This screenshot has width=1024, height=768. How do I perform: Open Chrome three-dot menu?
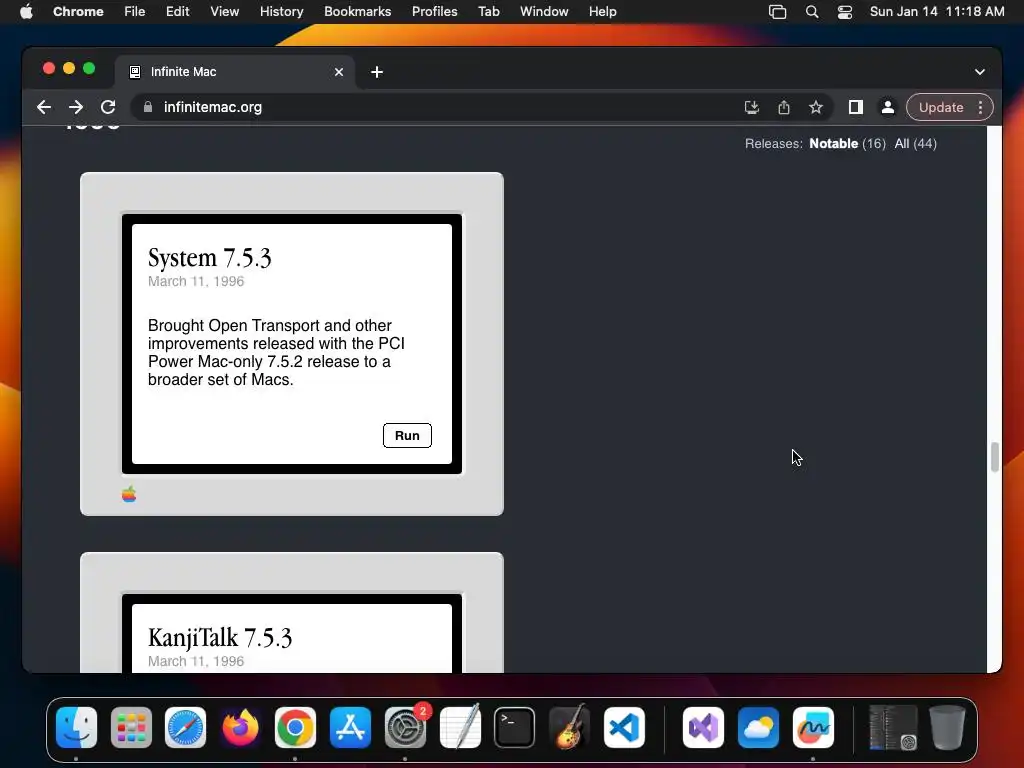point(980,107)
